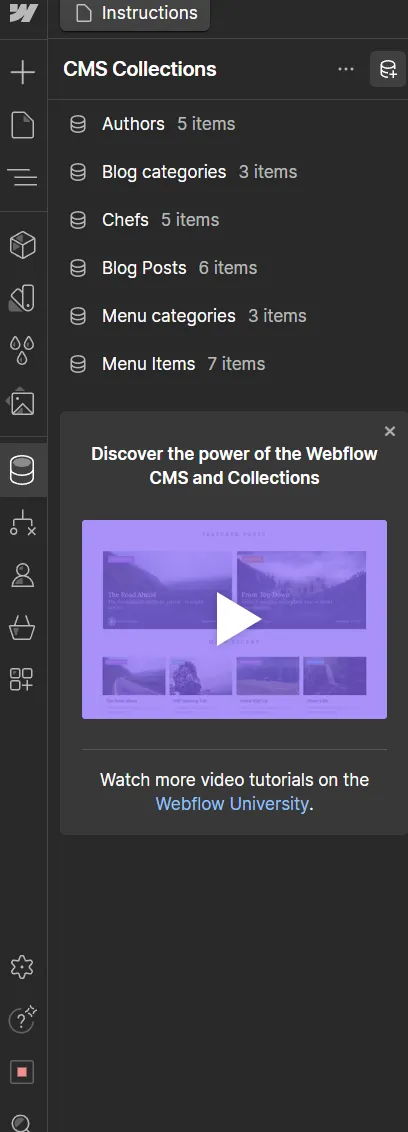Click the Blog Posts database icon
The width and height of the screenshot is (408, 1132).
click(x=78, y=269)
